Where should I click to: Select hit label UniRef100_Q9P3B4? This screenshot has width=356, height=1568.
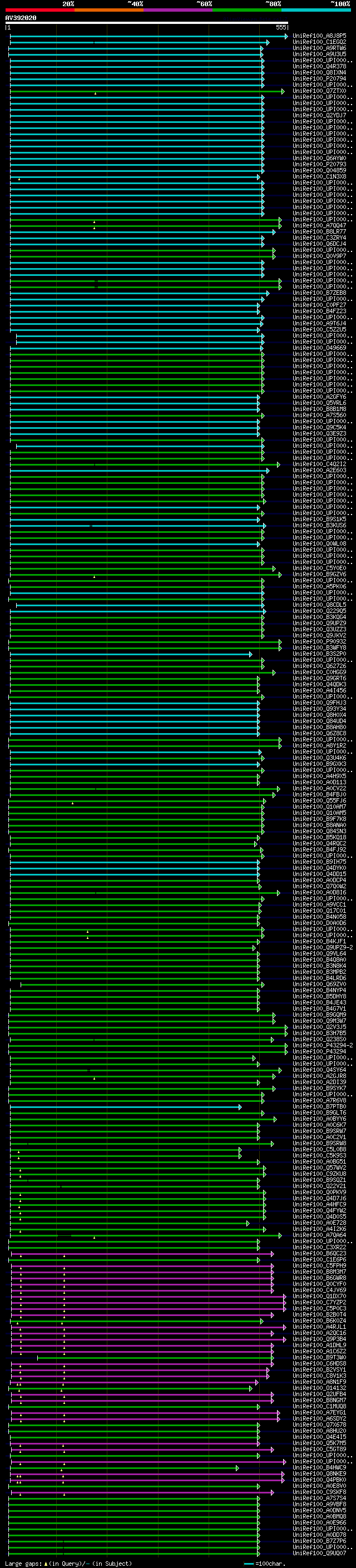(x=319, y=1338)
